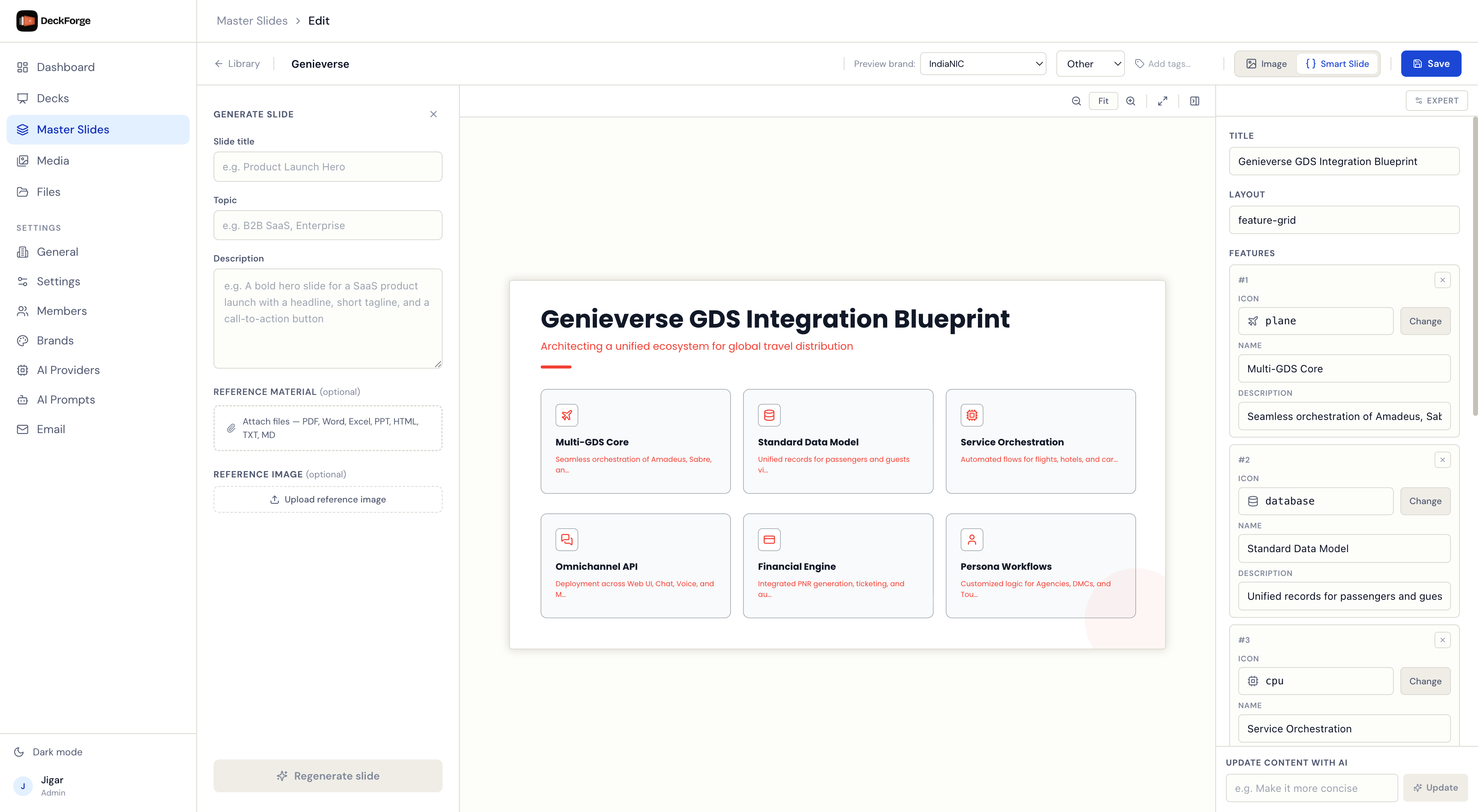This screenshot has width=1478, height=812.
Task: Attach reference material files
Action: (x=328, y=428)
